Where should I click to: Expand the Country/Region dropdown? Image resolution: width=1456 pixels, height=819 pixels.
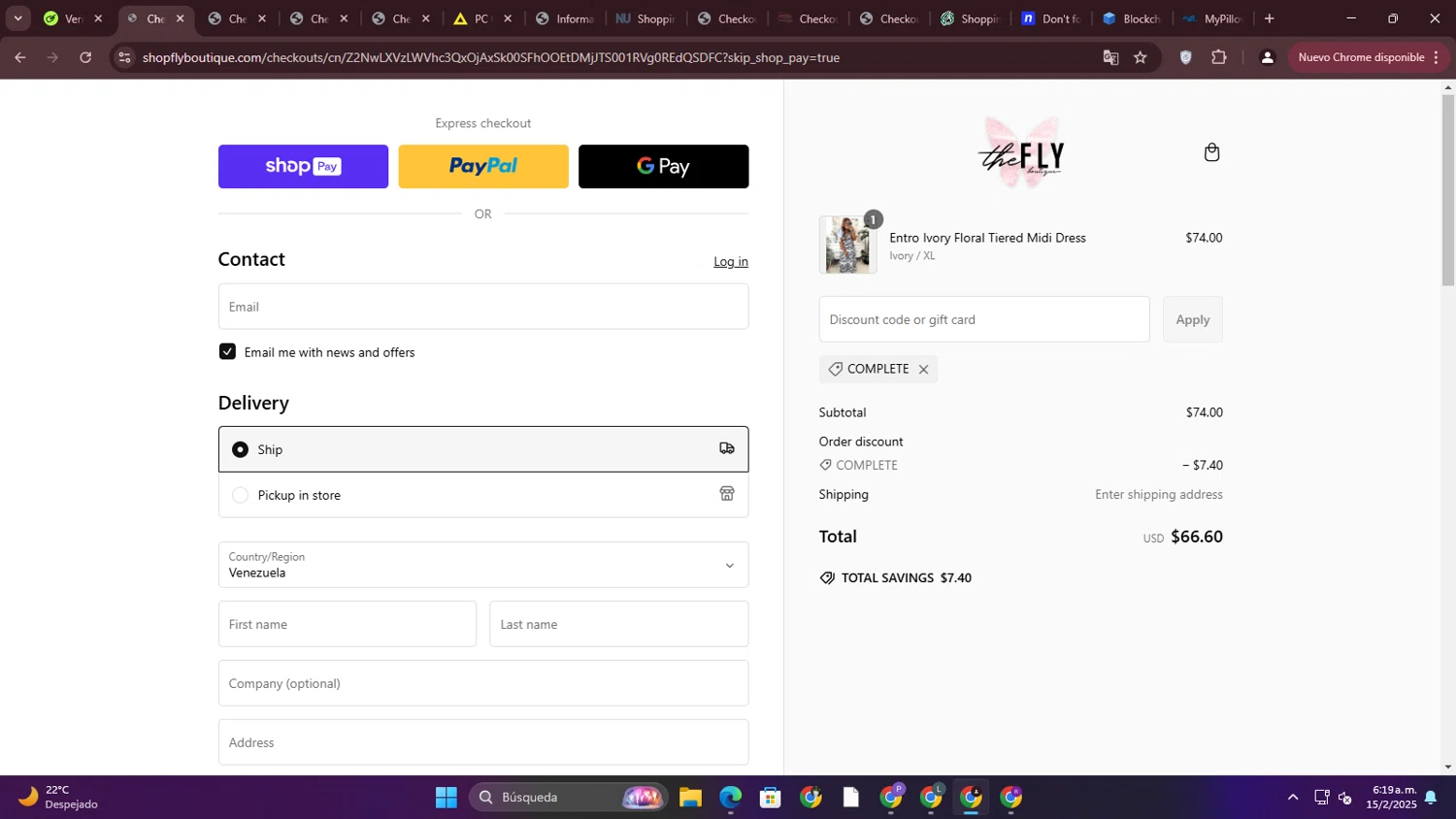[x=483, y=565]
